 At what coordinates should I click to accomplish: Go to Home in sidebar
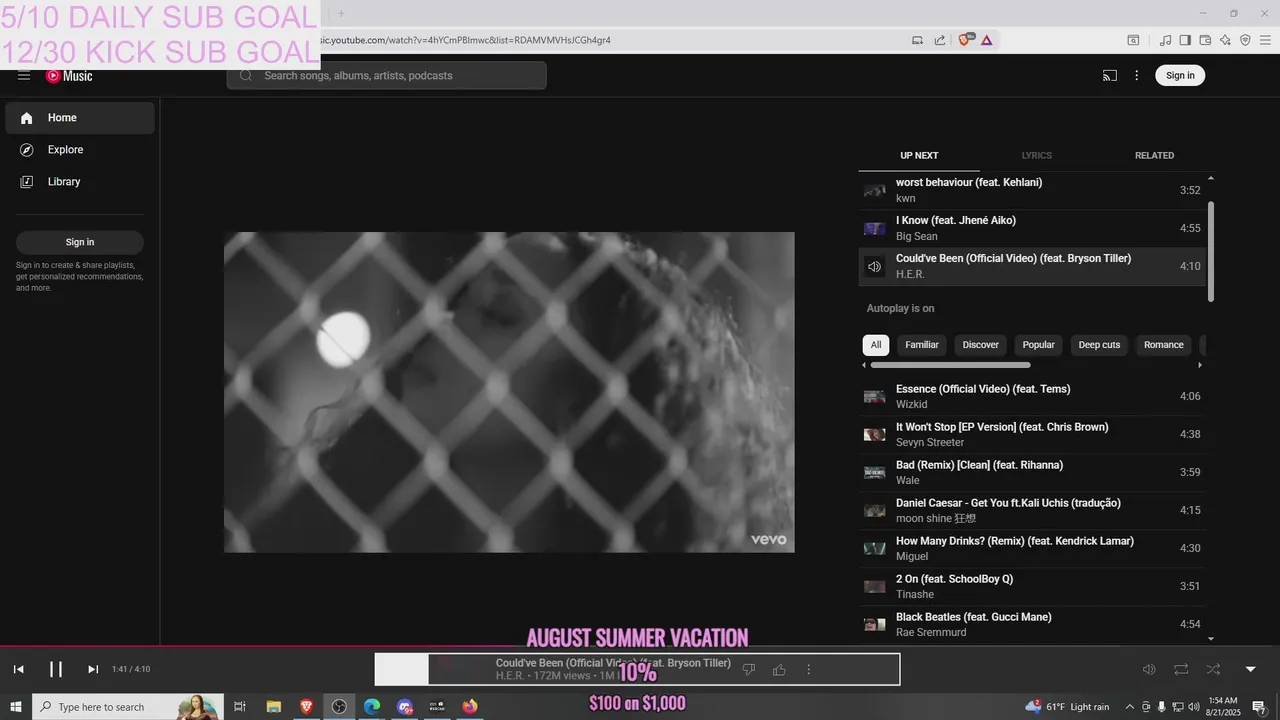[80, 118]
